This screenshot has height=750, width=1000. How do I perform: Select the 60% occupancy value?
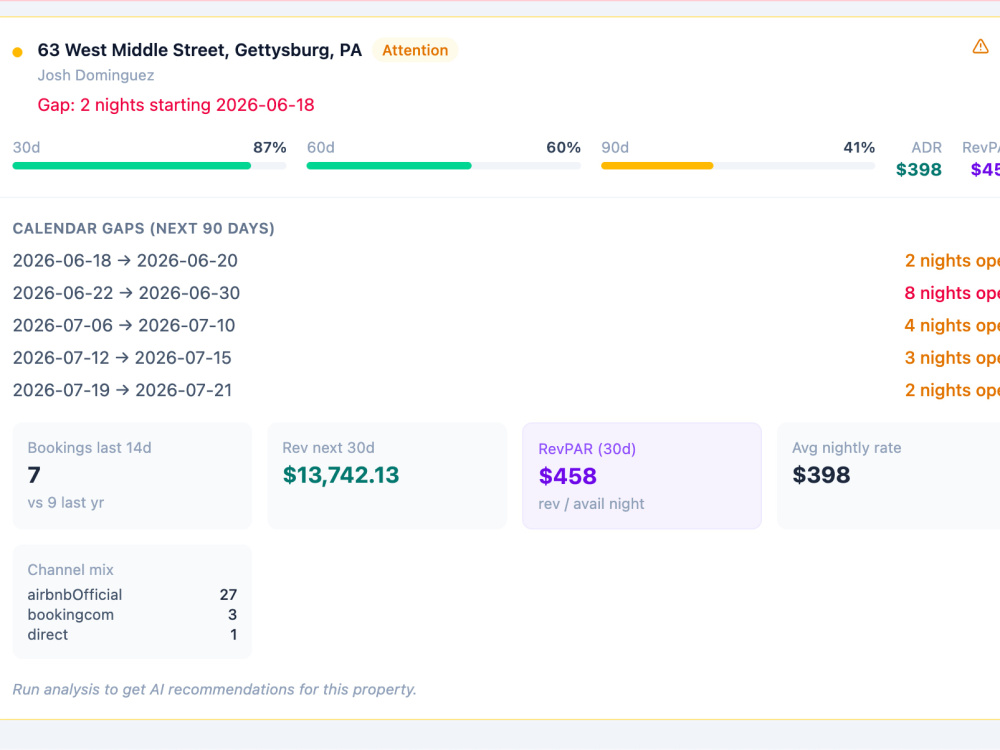[564, 147]
